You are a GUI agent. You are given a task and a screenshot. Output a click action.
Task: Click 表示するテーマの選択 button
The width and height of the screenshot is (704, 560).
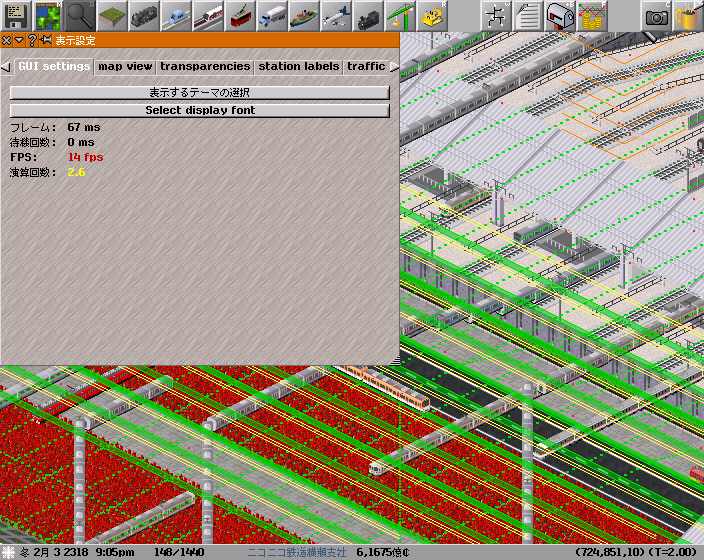tap(200, 93)
